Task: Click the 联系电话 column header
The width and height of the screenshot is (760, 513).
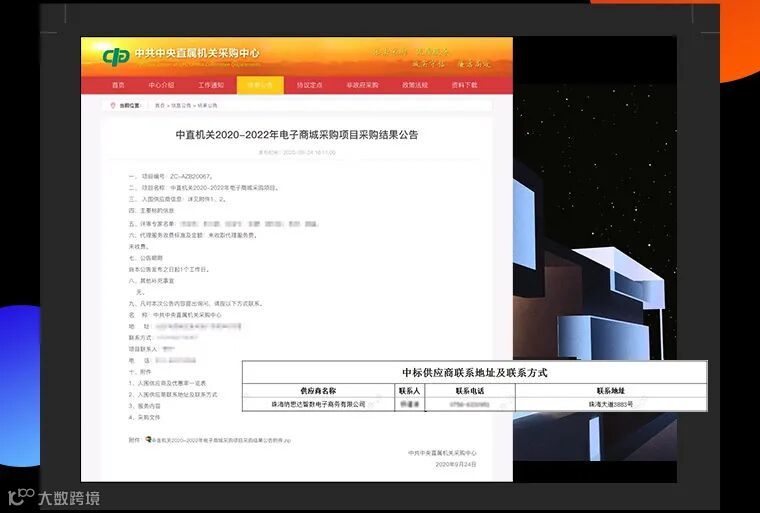Action: (x=470, y=390)
